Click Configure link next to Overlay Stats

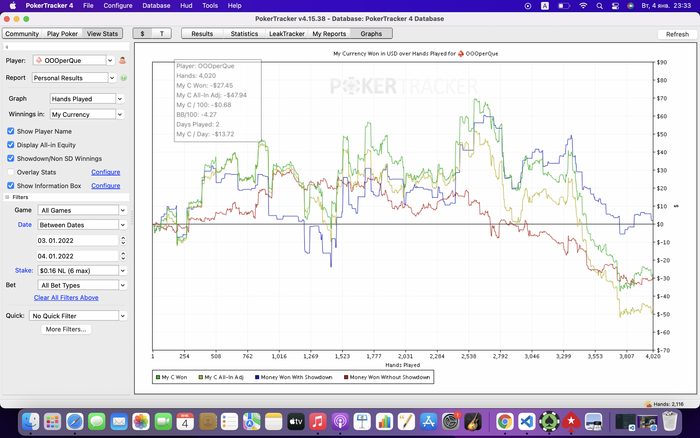[106, 172]
